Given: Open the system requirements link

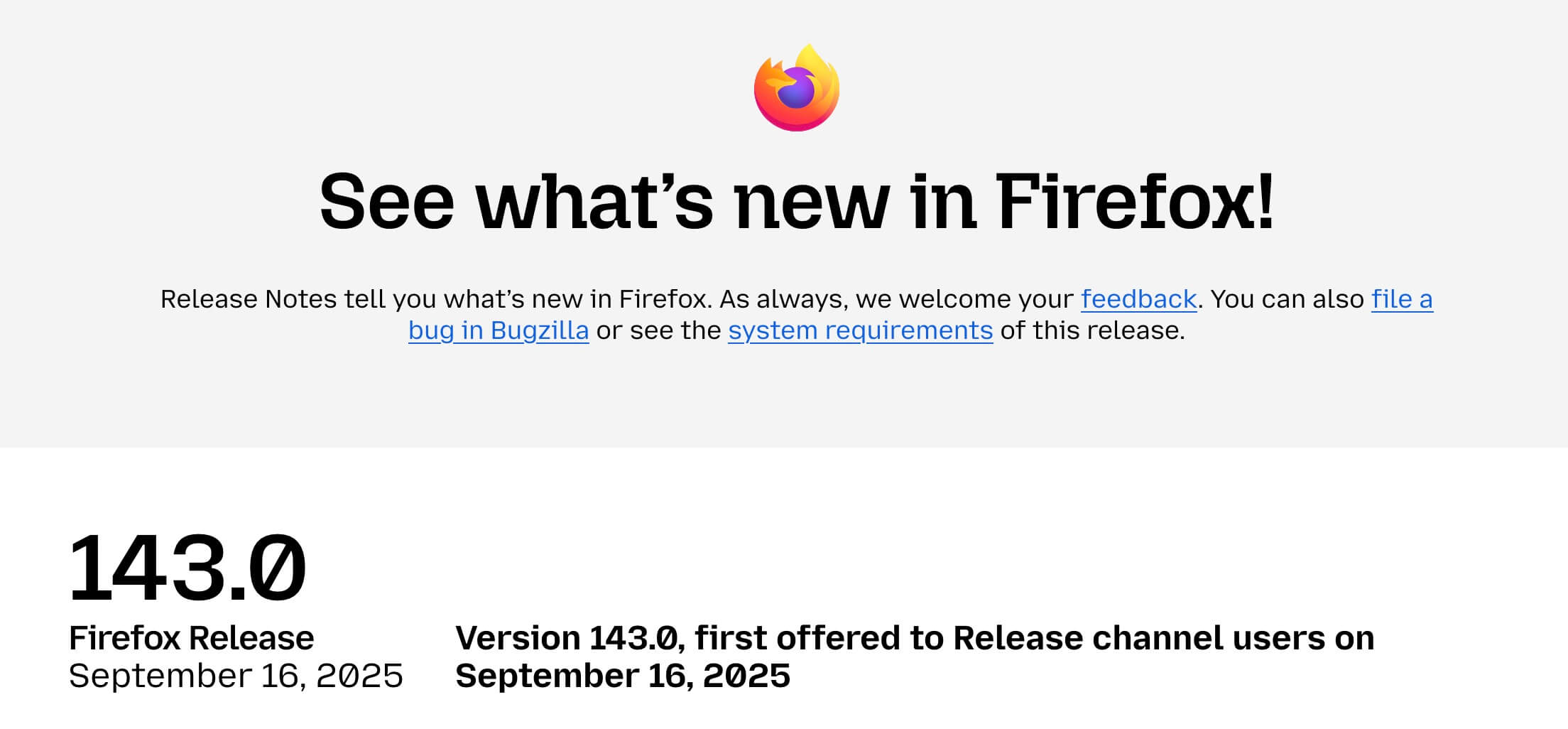Looking at the screenshot, I should coord(860,330).
